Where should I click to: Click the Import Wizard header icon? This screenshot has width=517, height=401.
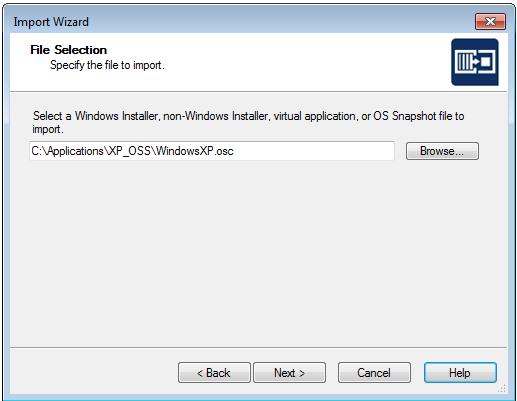[475, 62]
